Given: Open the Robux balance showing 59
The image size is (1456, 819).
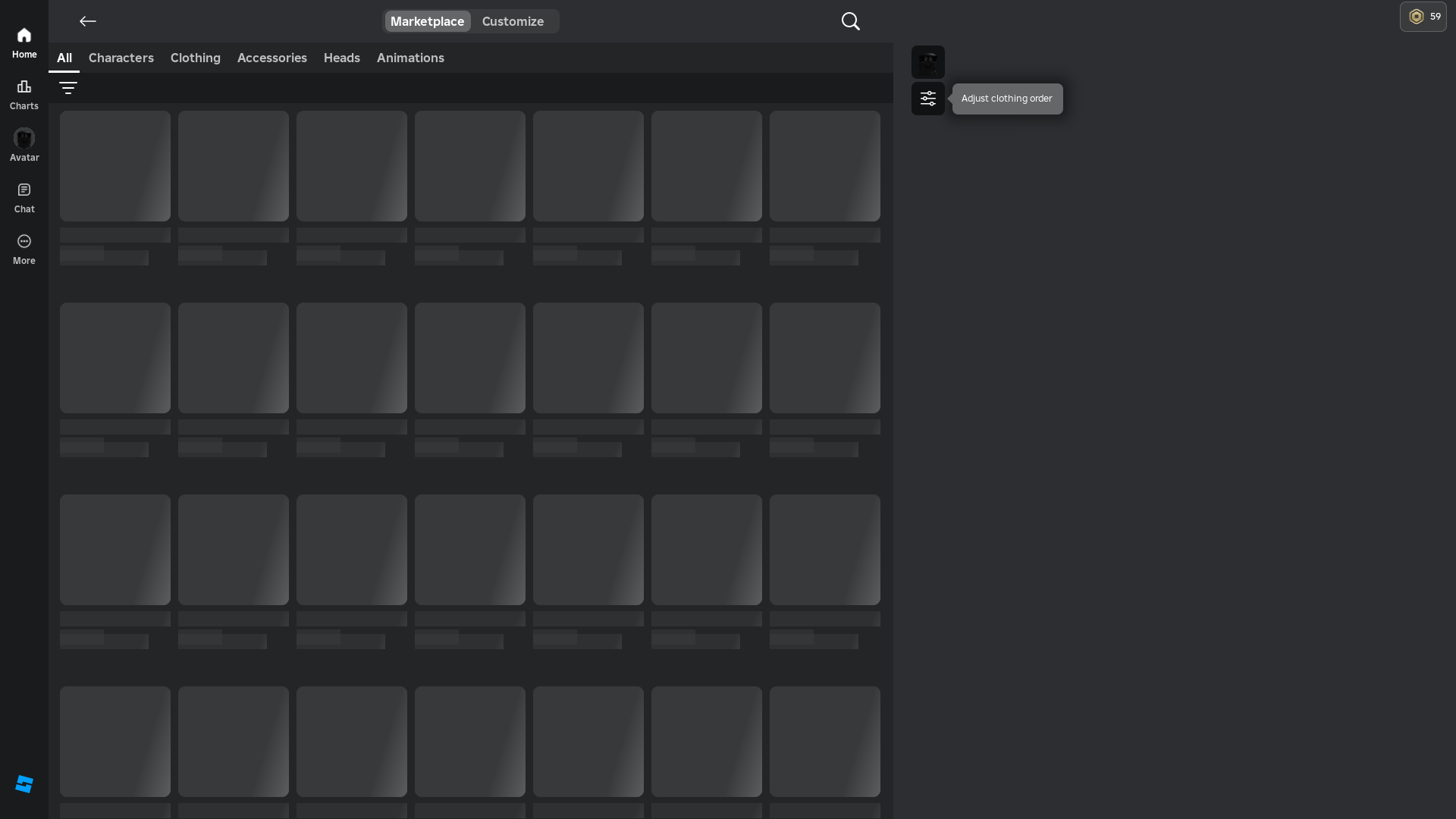Looking at the screenshot, I should coord(1423,17).
